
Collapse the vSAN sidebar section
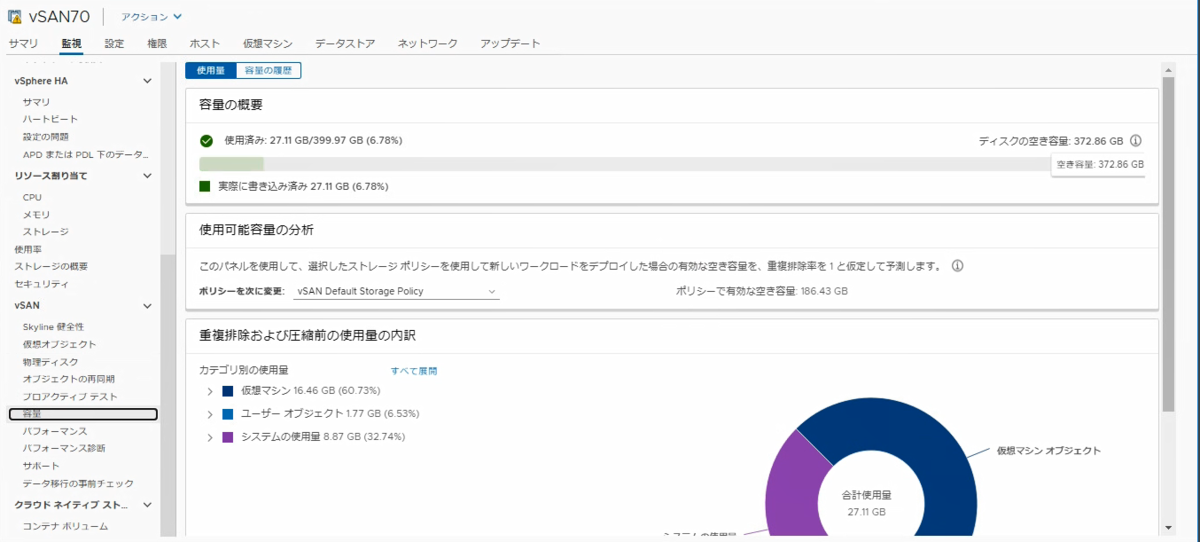point(147,305)
